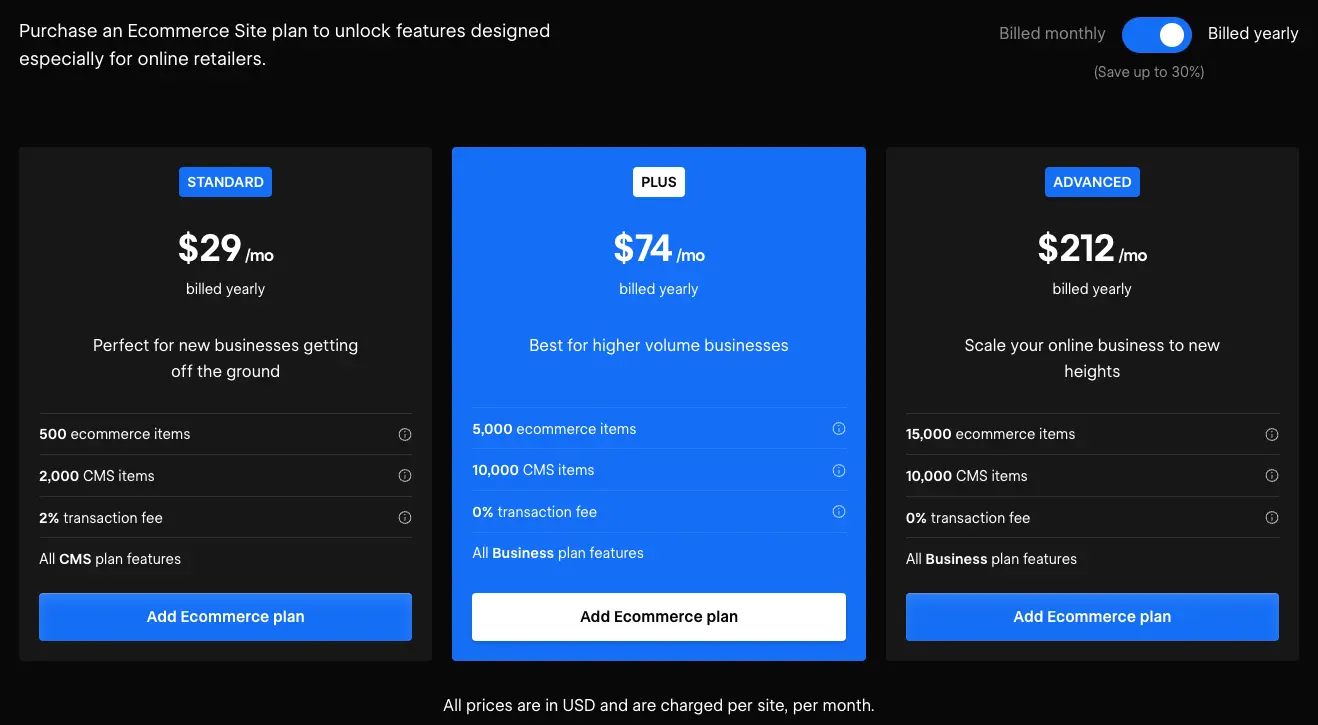
Task: Select Billed yearly option
Action: 1253,34
